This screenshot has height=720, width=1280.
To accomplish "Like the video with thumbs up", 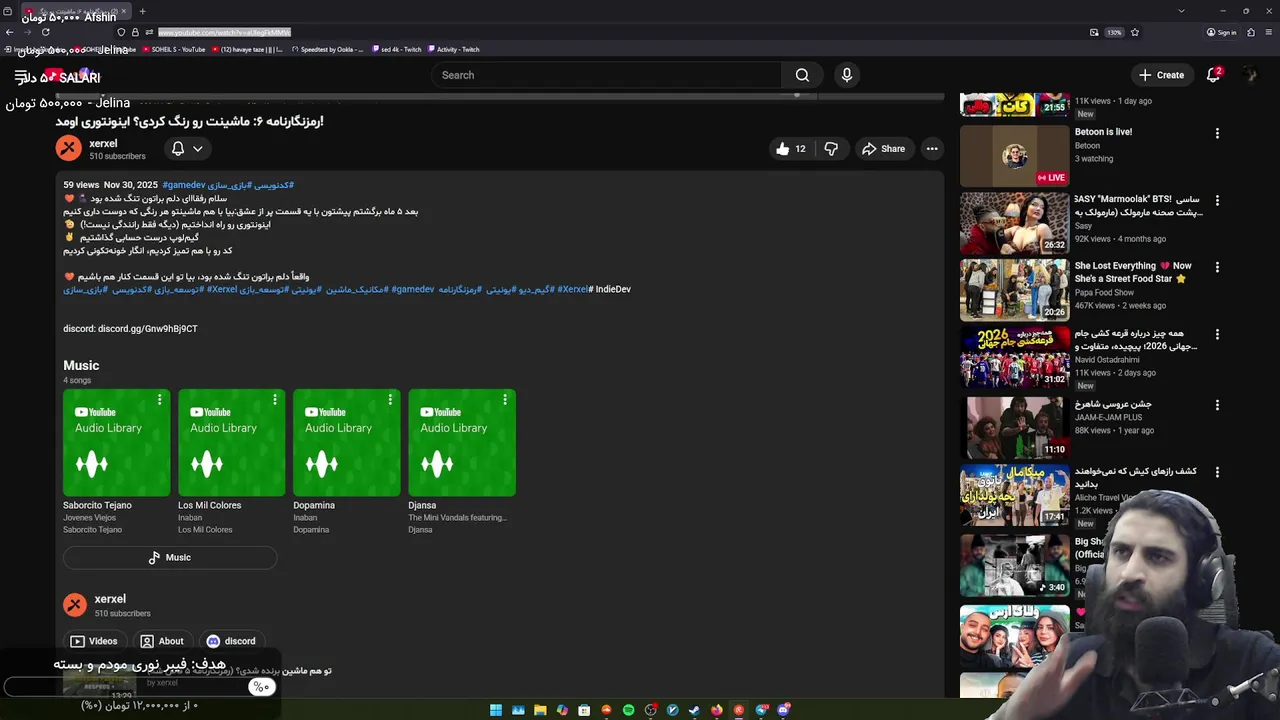I will point(790,149).
